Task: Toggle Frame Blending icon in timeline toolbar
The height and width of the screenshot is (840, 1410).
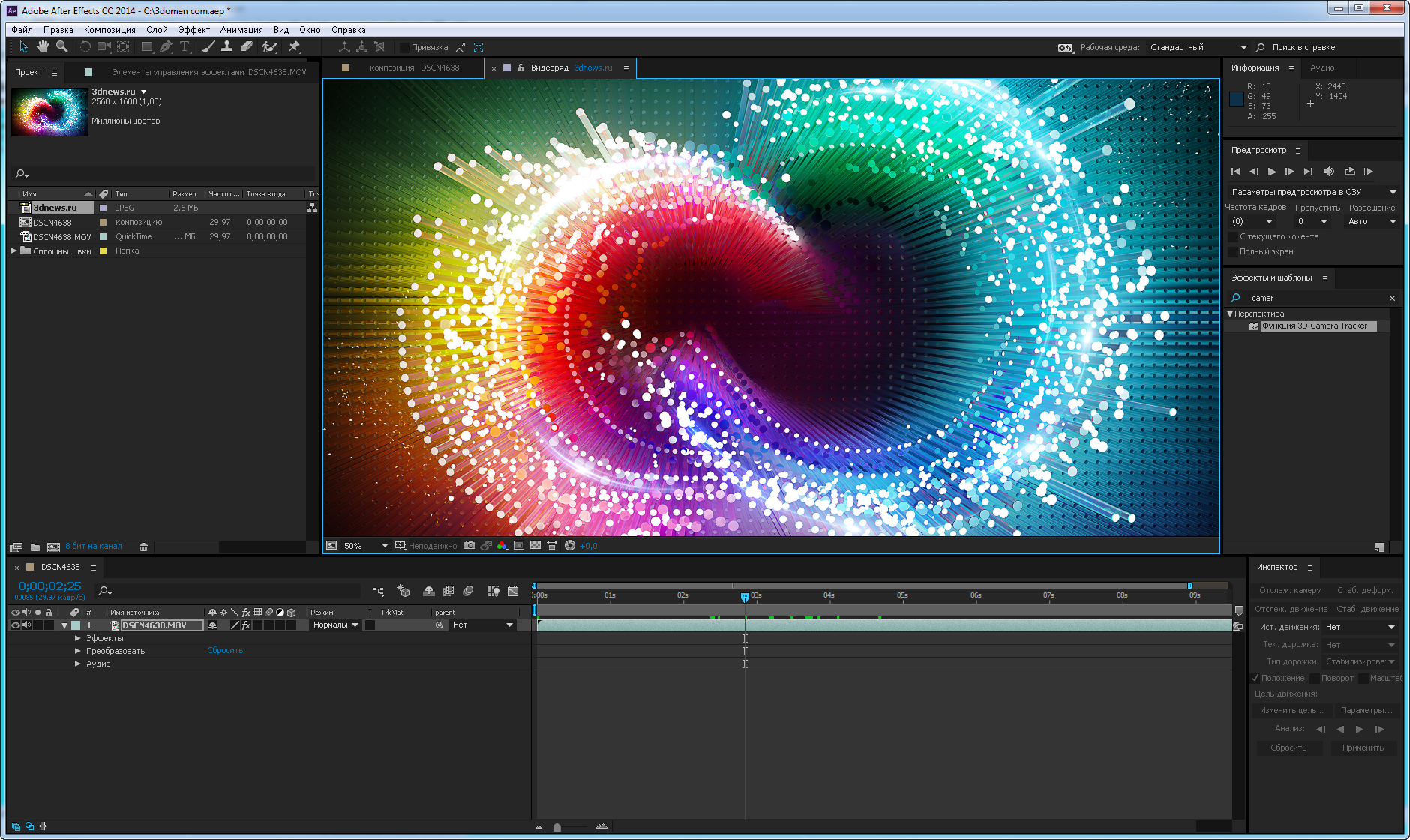Action: tap(448, 591)
